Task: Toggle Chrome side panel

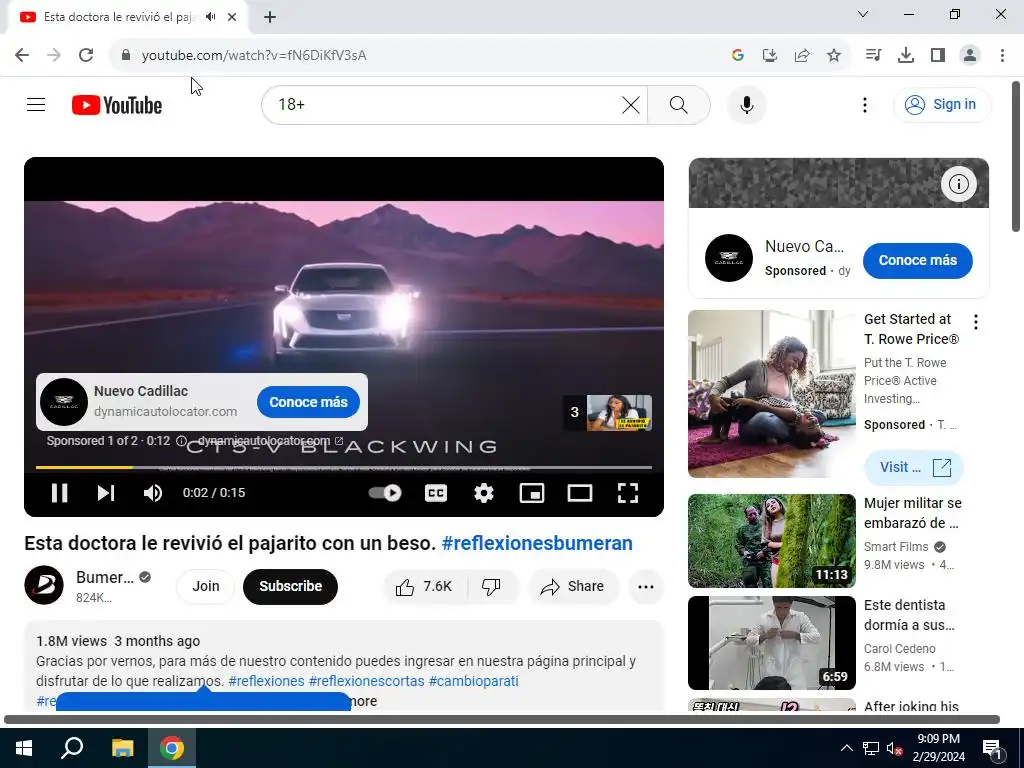Action: pos(938,55)
